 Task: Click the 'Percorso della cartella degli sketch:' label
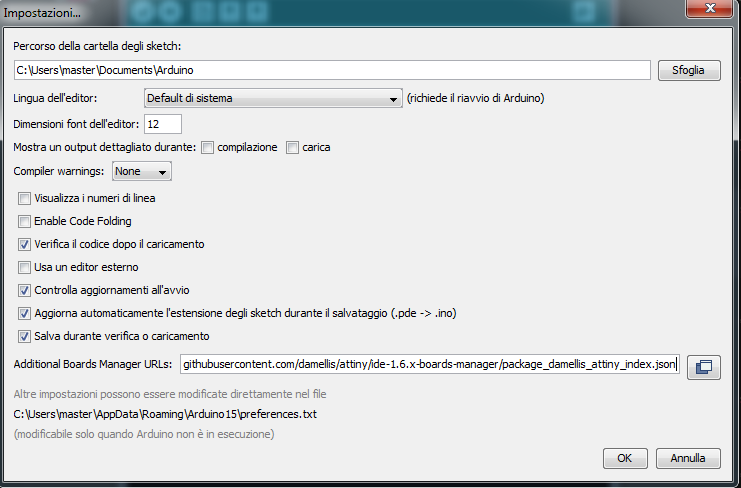click(97, 46)
